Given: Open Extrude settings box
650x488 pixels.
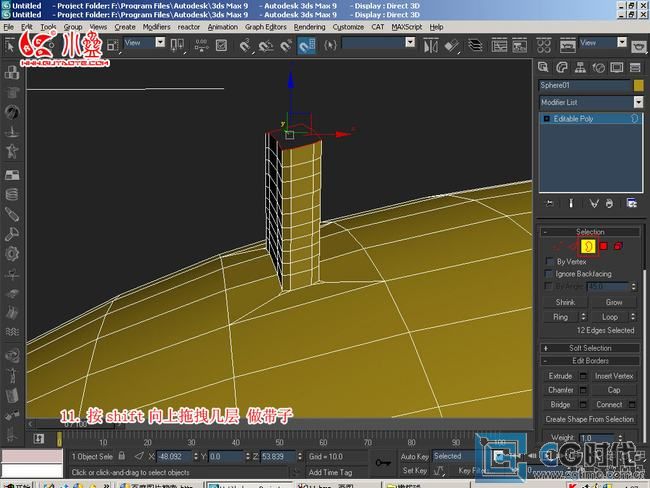Looking at the screenshot, I should pos(583,376).
